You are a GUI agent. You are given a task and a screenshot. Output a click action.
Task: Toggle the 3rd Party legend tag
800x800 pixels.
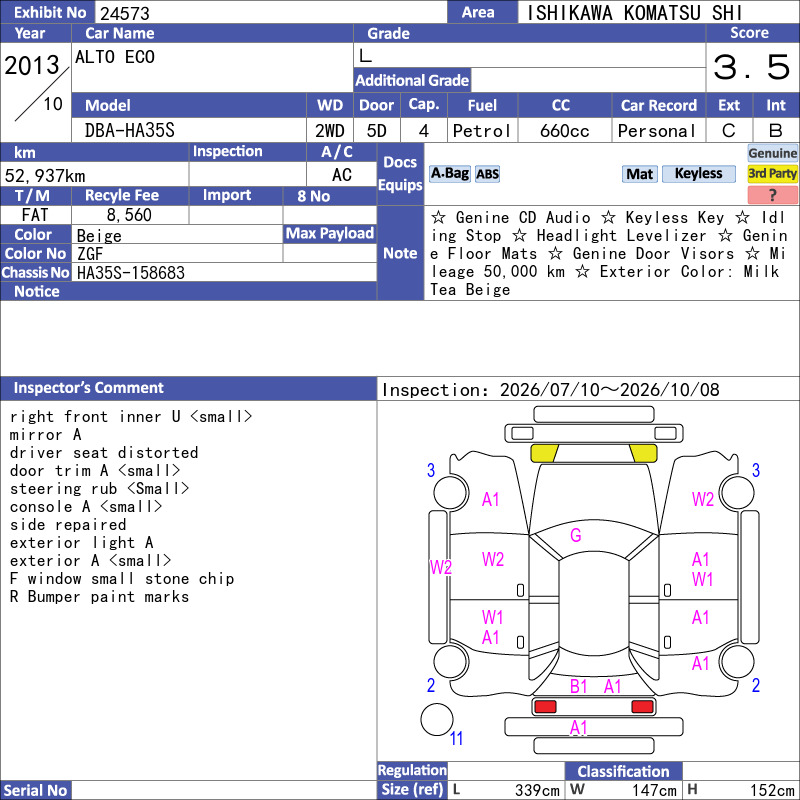click(772, 174)
